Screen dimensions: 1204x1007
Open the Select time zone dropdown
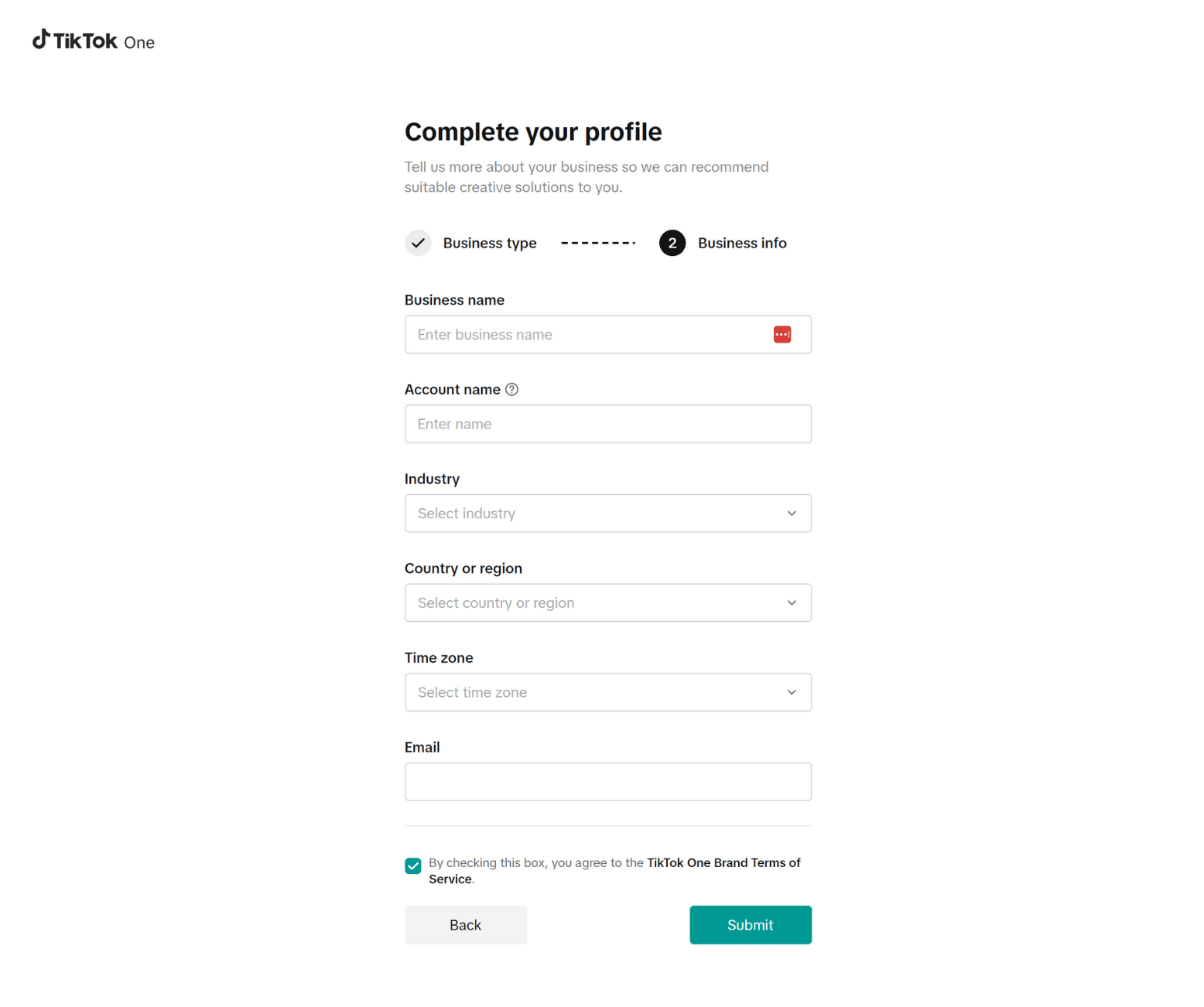pyautogui.click(x=588, y=692)
